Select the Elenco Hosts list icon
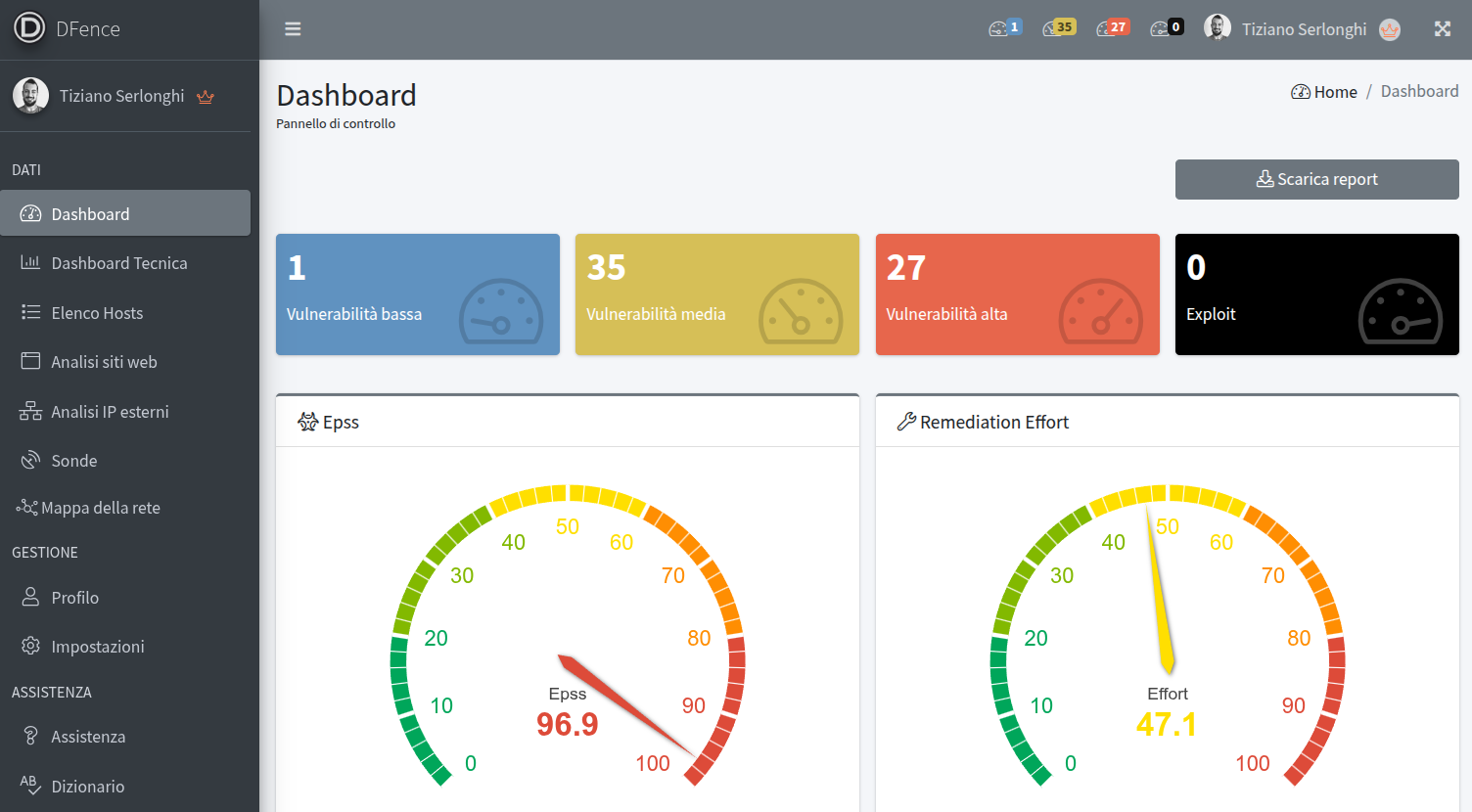Viewport: 1472px width, 812px height. pos(28,312)
